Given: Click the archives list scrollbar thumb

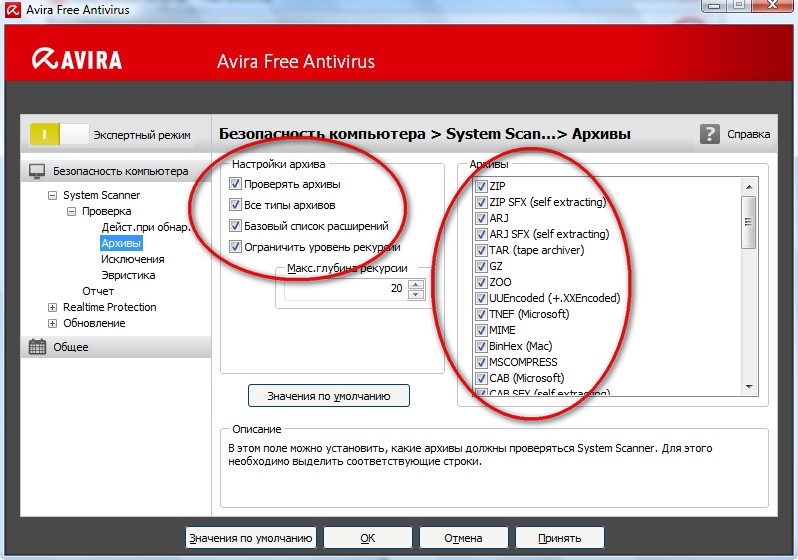Looking at the screenshot, I should coord(749,222).
